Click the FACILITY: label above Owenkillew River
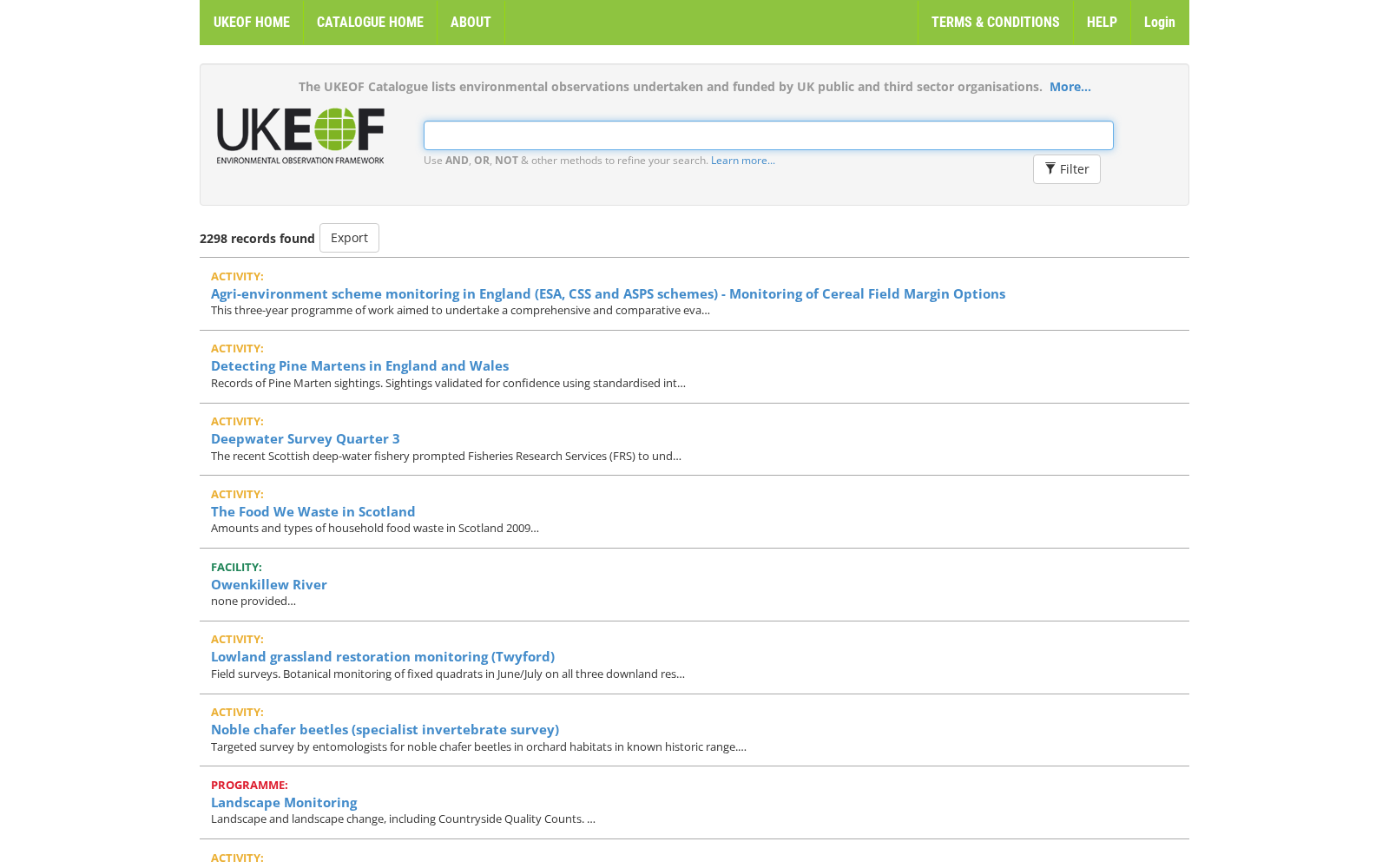 pos(236,567)
